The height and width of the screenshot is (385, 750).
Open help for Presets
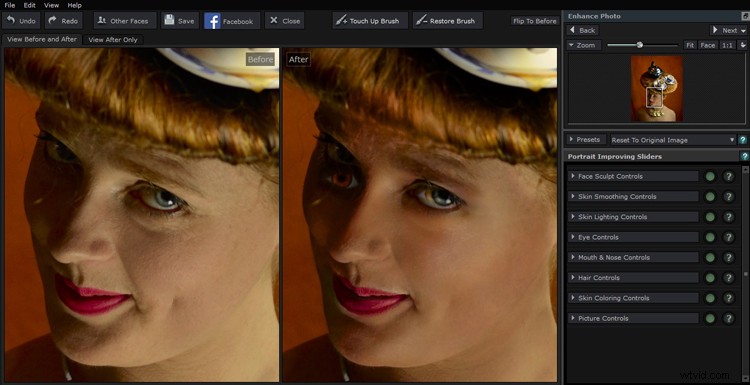coord(743,140)
